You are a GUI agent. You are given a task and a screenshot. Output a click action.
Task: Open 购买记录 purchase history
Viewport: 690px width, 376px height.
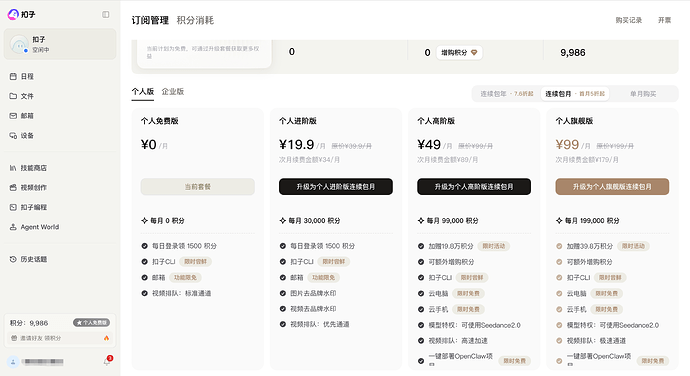click(x=628, y=20)
